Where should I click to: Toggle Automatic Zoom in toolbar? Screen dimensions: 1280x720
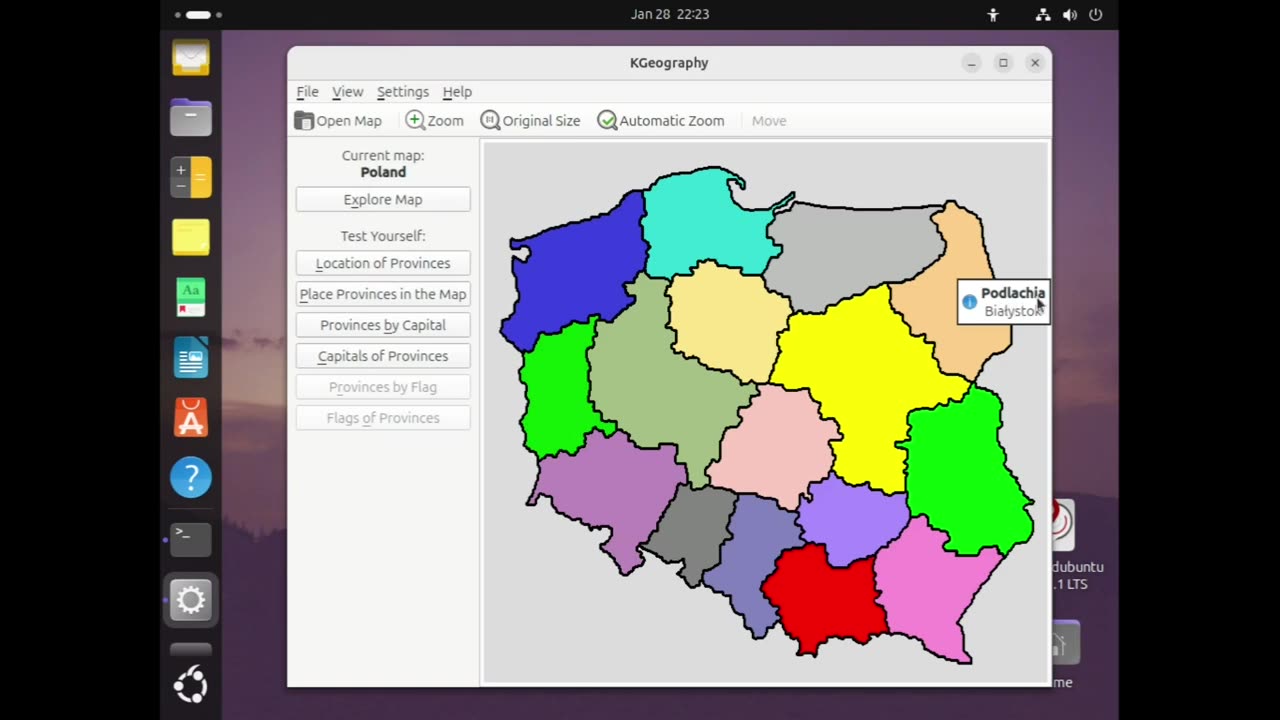660,120
